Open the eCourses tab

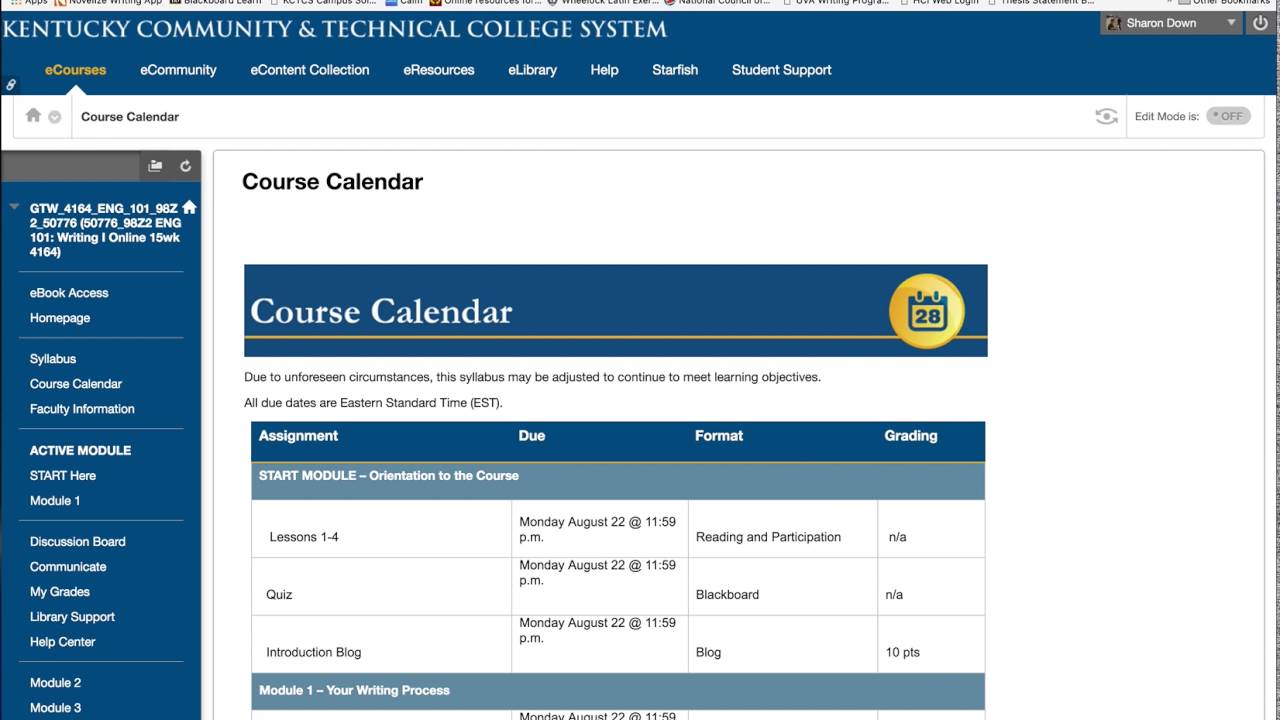[x=76, y=70]
